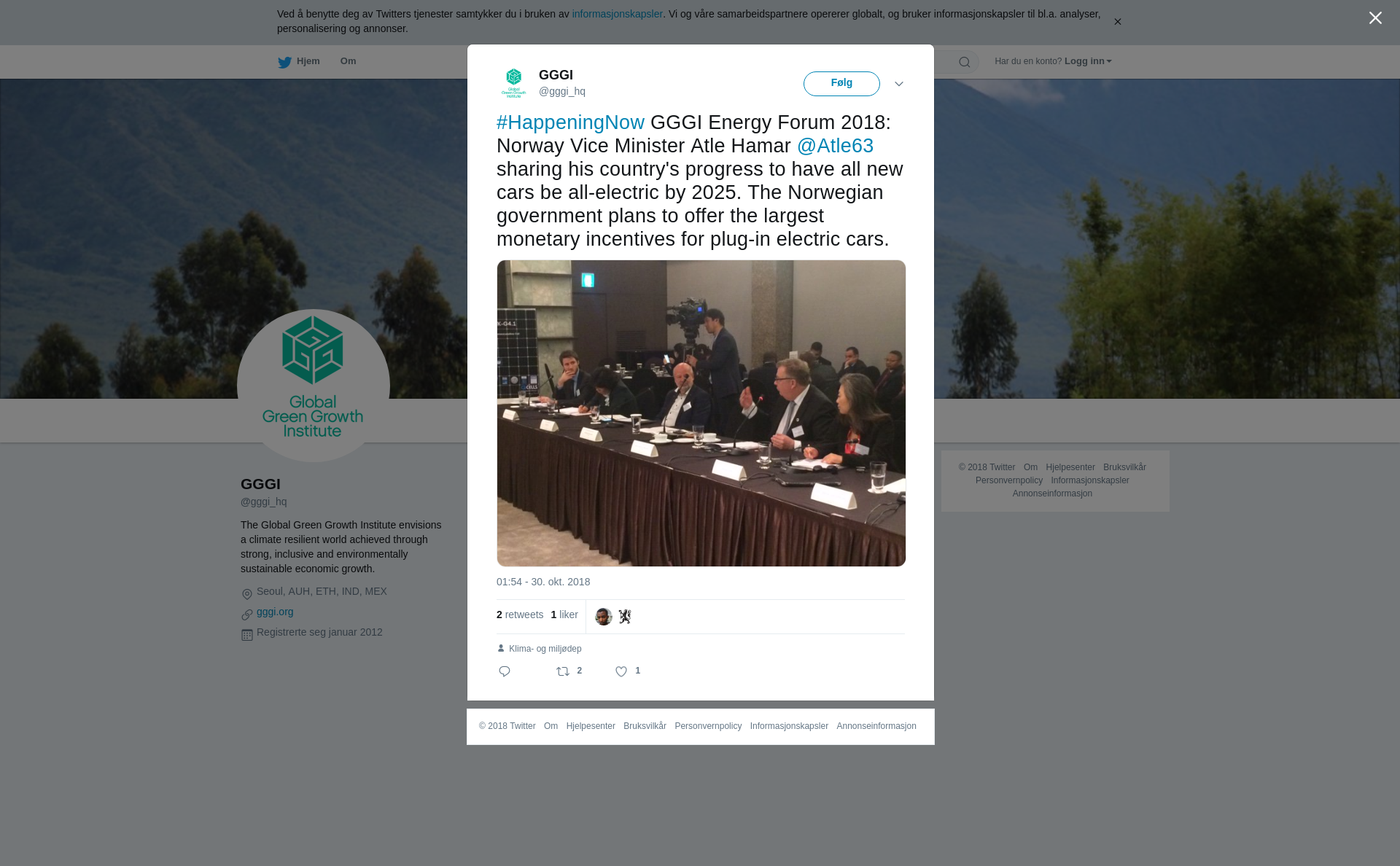Open GGGI avatar in tweet header
Viewport: 1400px width, 866px height.
(514, 83)
